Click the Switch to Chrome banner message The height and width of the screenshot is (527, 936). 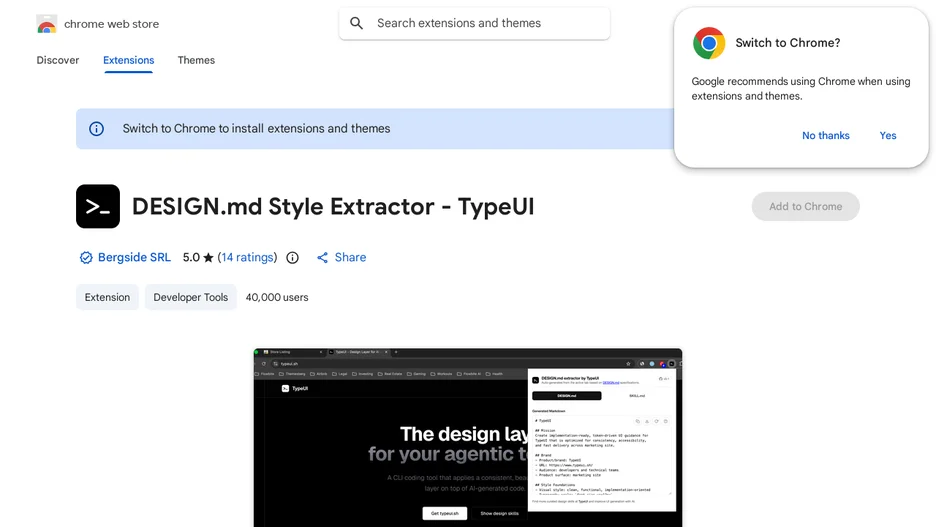(x=257, y=129)
